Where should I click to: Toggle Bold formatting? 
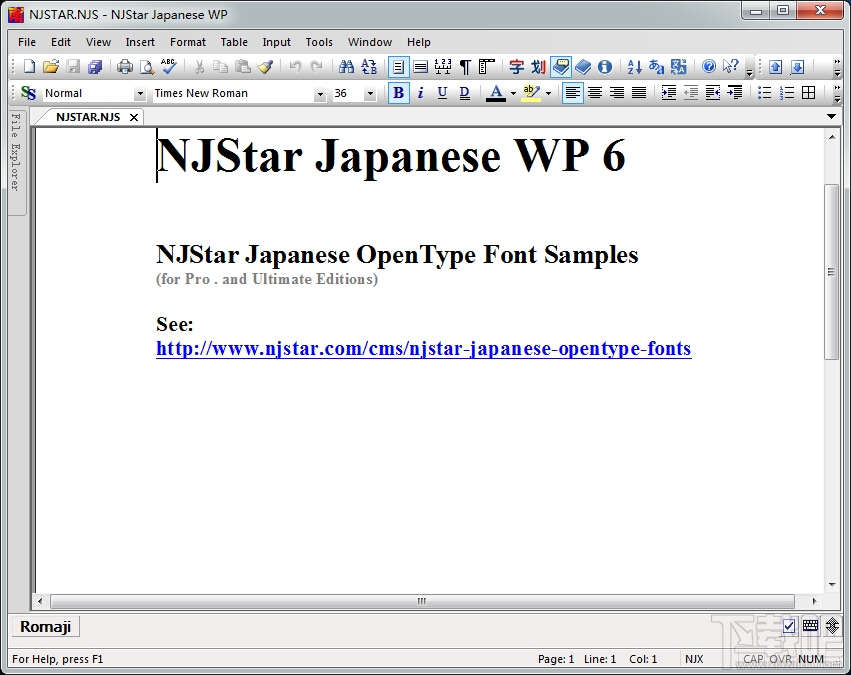click(399, 93)
